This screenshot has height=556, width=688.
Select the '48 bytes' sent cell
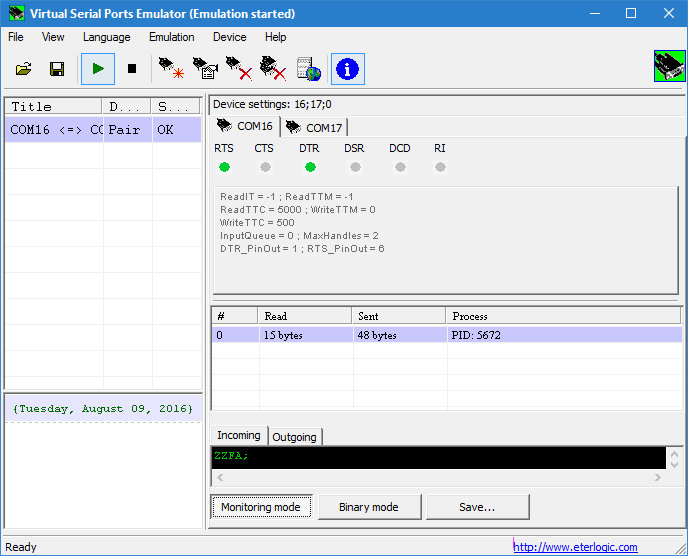pos(400,335)
